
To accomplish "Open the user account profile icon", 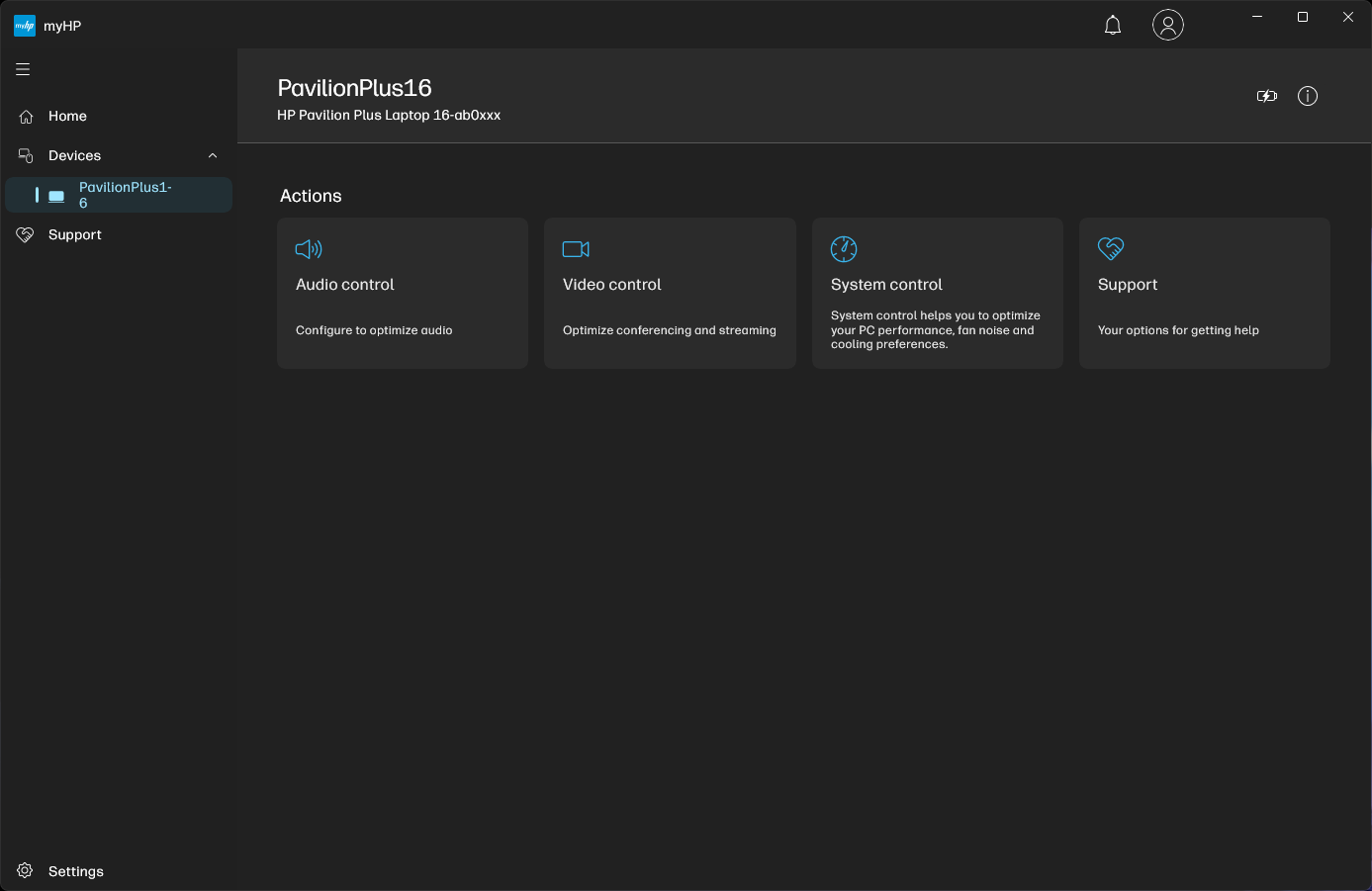I will point(1168,25).
